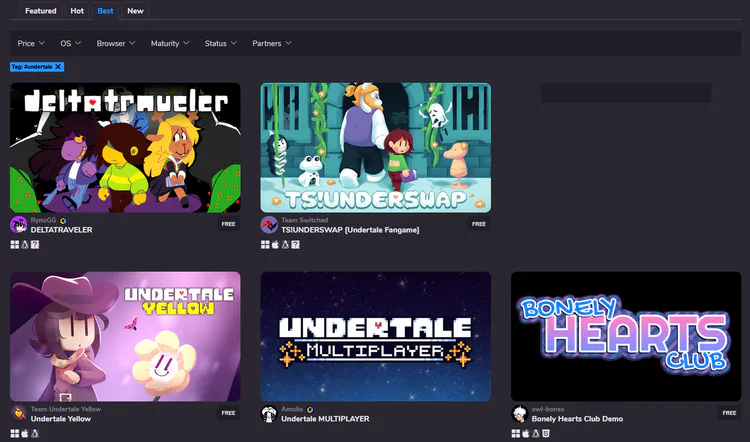750x442 pixels.
Task: Visit the owl-bones developer profile link
Action: tap(548, 409)
